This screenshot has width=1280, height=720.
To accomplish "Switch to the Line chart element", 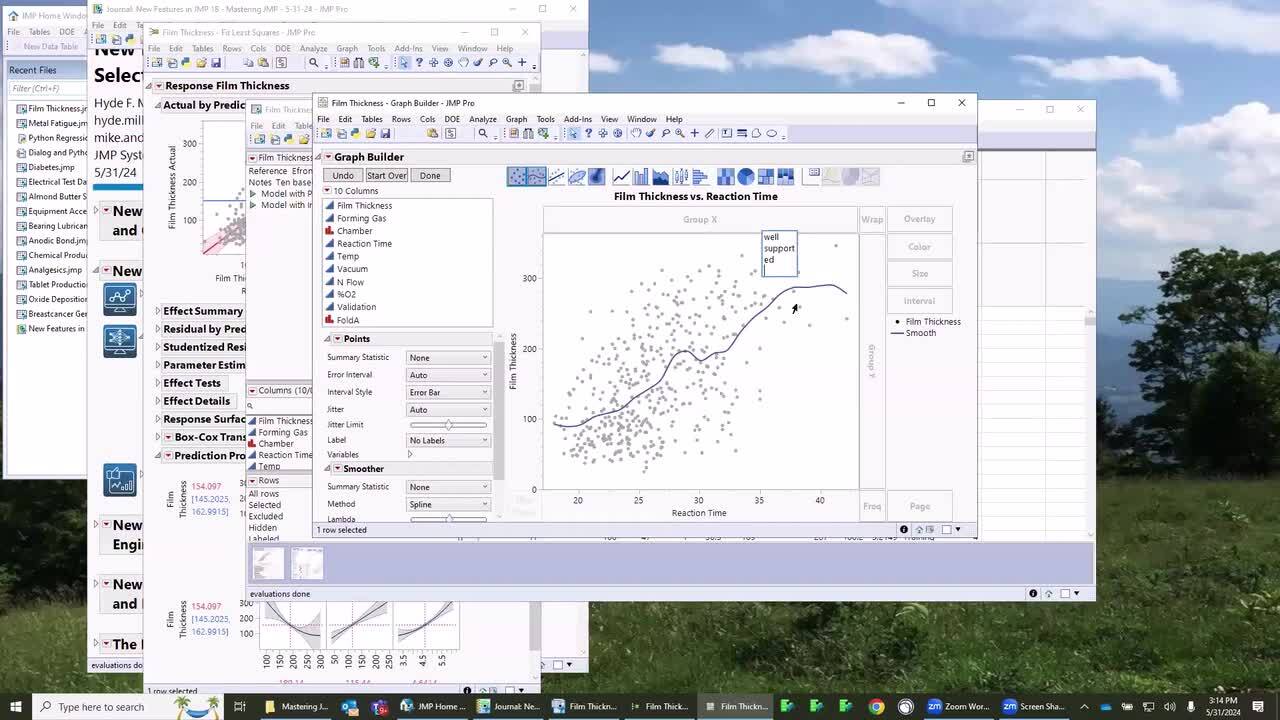I will pyautogui.click(x=621, y=177).
